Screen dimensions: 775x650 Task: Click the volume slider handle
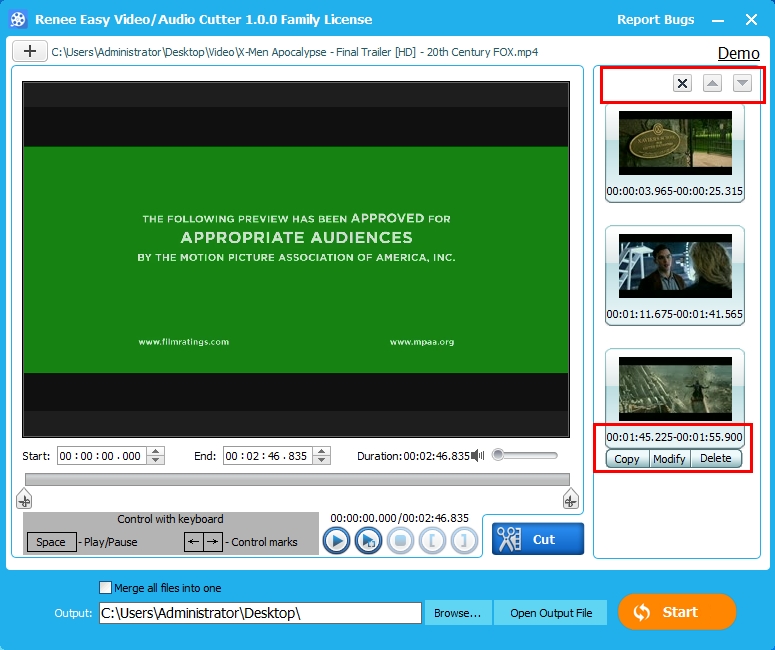pyautogui.click(x=498, y=455)
